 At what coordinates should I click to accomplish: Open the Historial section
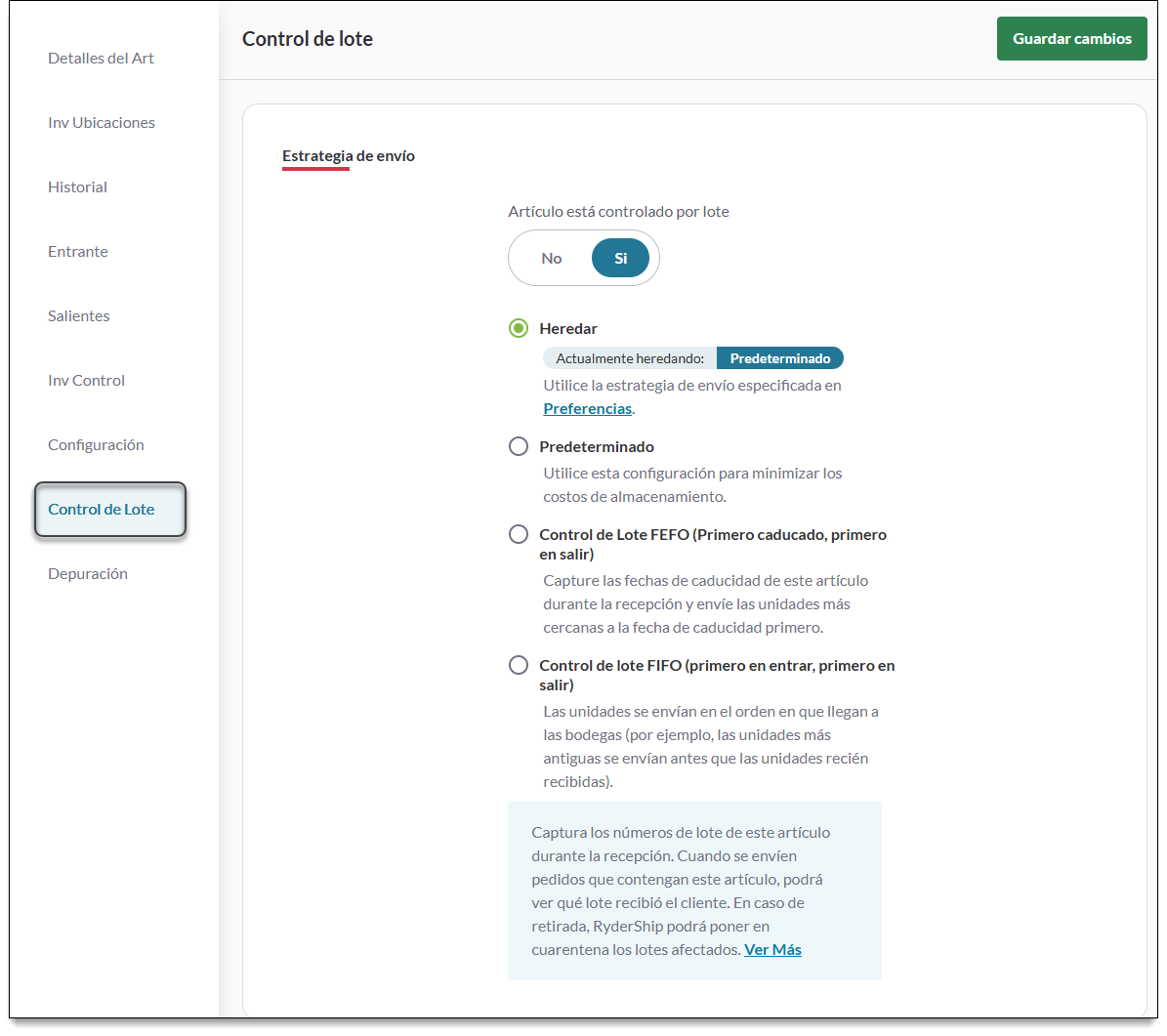coord(77,187)
